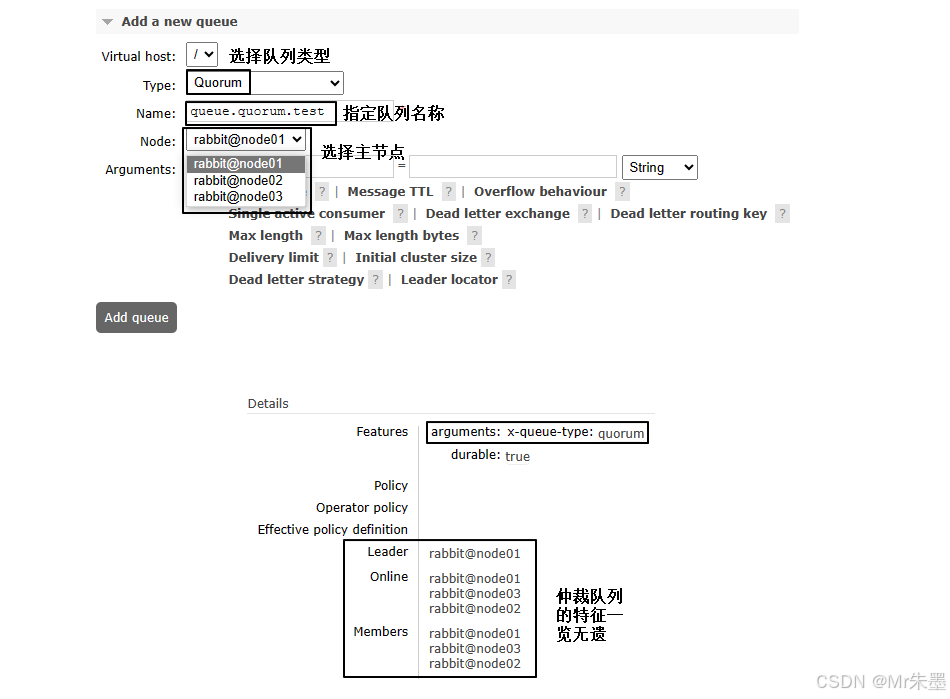Click the Leader value rabbit@node01
Image resolution: width=950 pixels, height=699 pixels.
click(474, 554)
